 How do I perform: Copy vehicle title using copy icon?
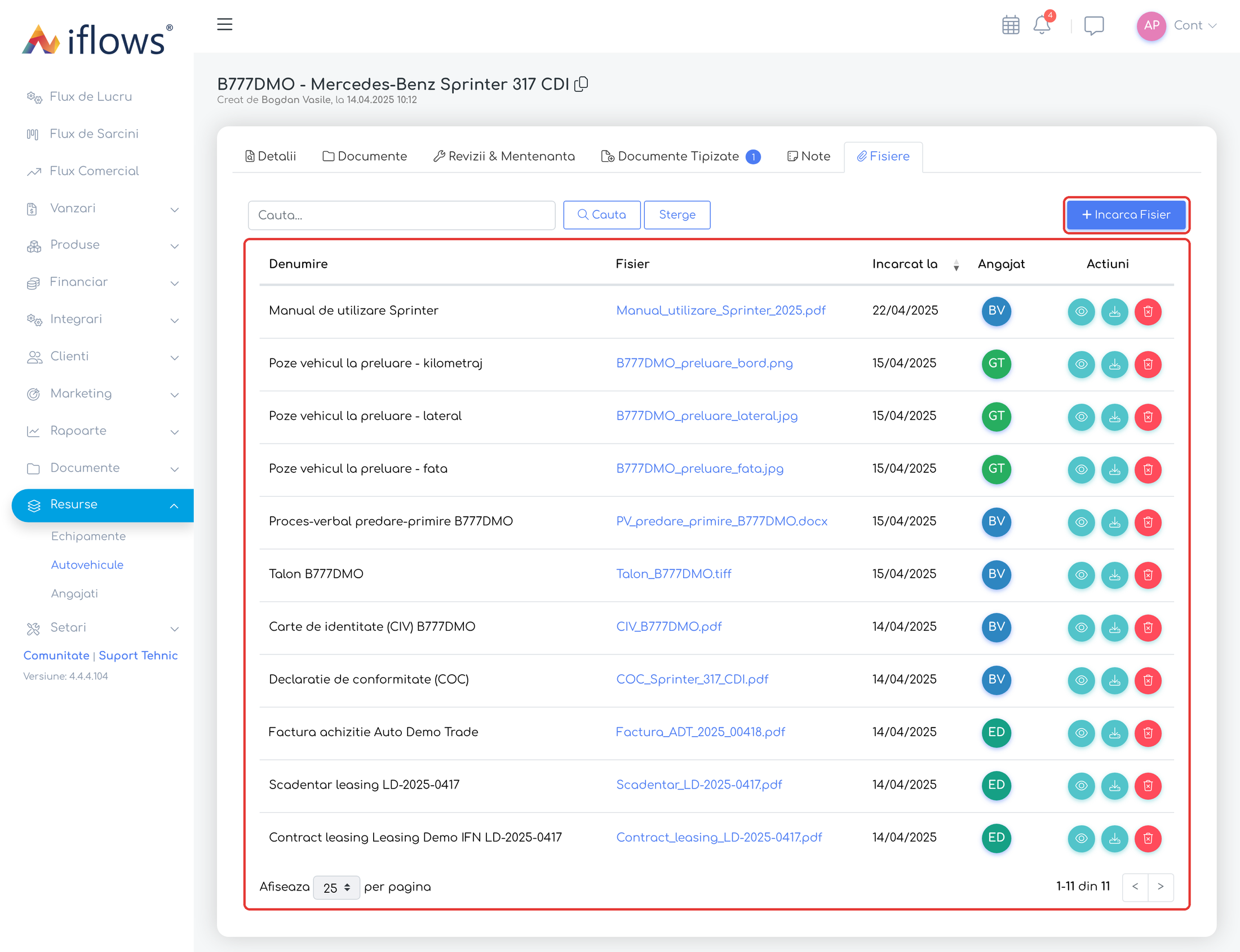coord(581,85)
